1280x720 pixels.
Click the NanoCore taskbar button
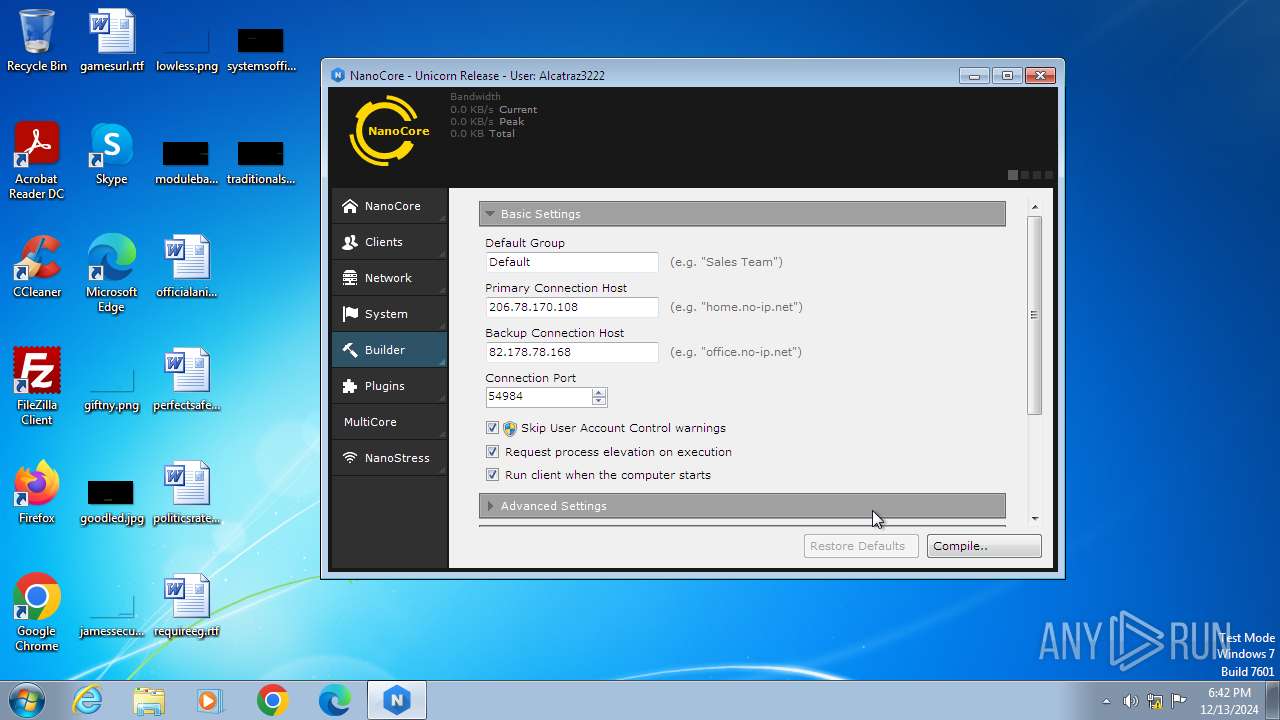coord(397,700)
